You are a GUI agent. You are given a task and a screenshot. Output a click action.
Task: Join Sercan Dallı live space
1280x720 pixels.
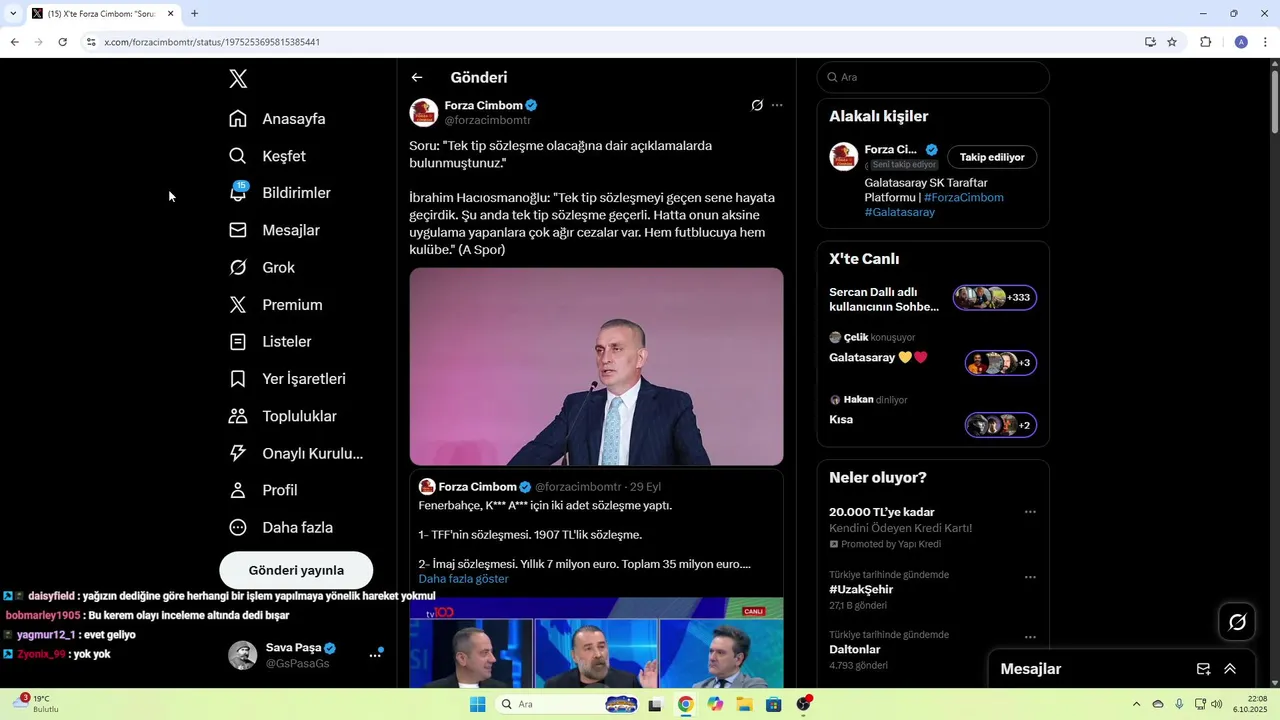(995, 298)
